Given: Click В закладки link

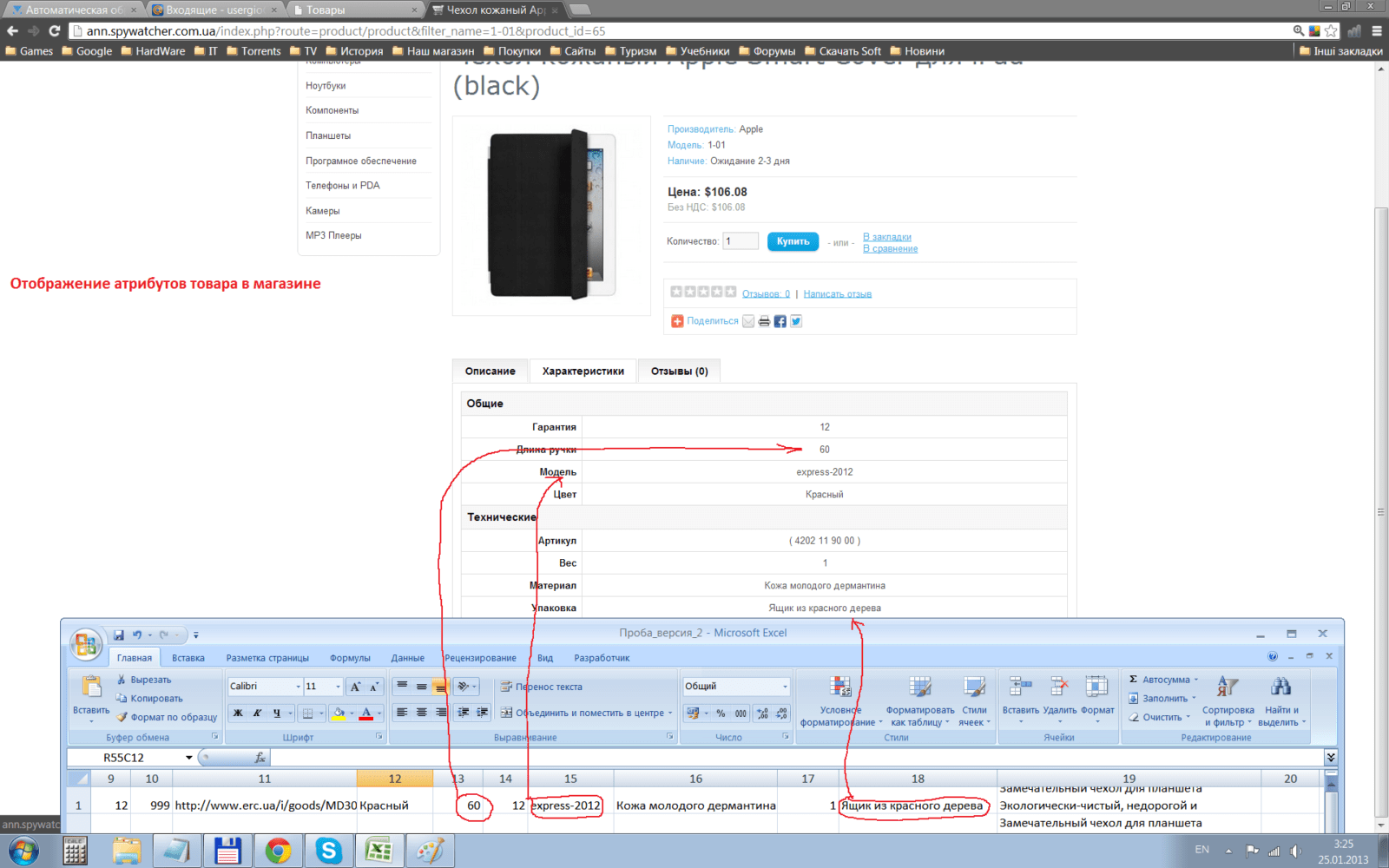Looking at the screenshot, I should tap(887, 237).
